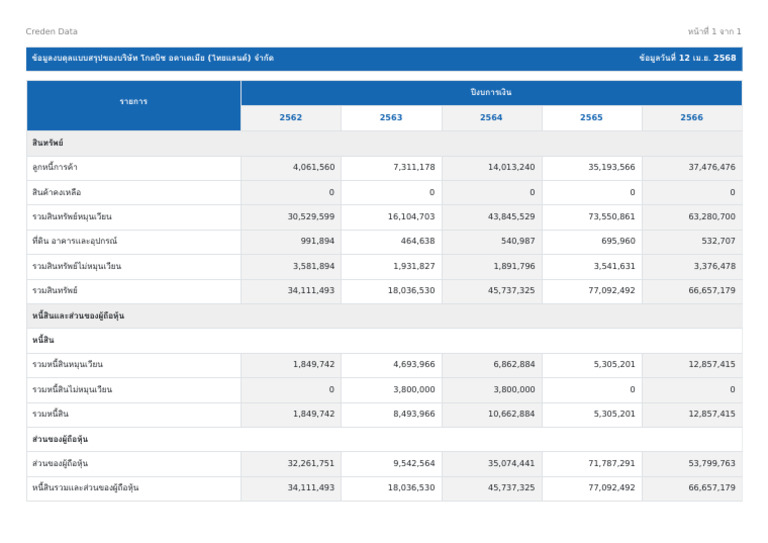
Task: Select the date label ข้อมูลวันที่ 12 เม.ย. 2568
Action: point(687,59)
